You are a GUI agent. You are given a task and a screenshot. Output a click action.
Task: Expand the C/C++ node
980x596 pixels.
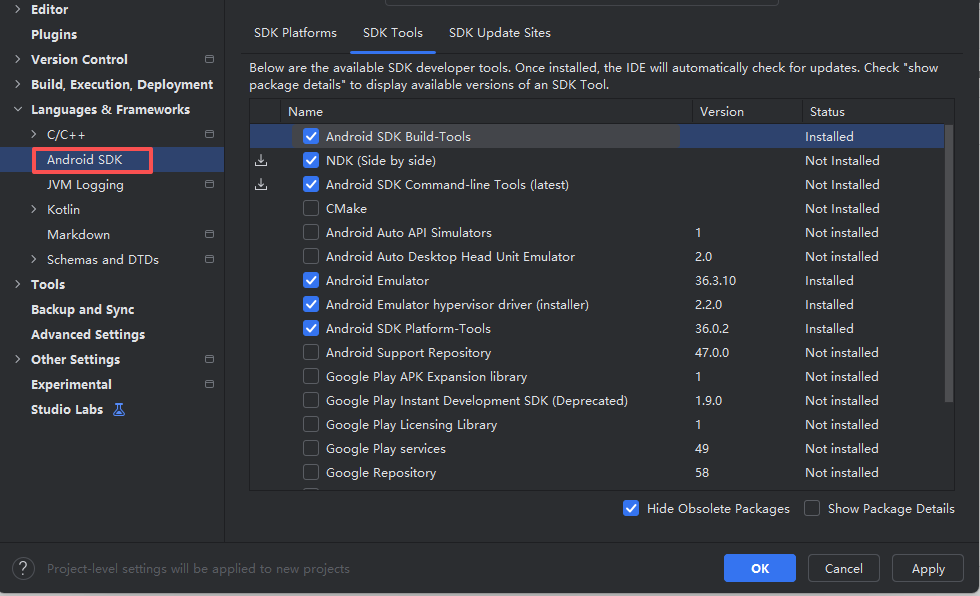(34, 134)
